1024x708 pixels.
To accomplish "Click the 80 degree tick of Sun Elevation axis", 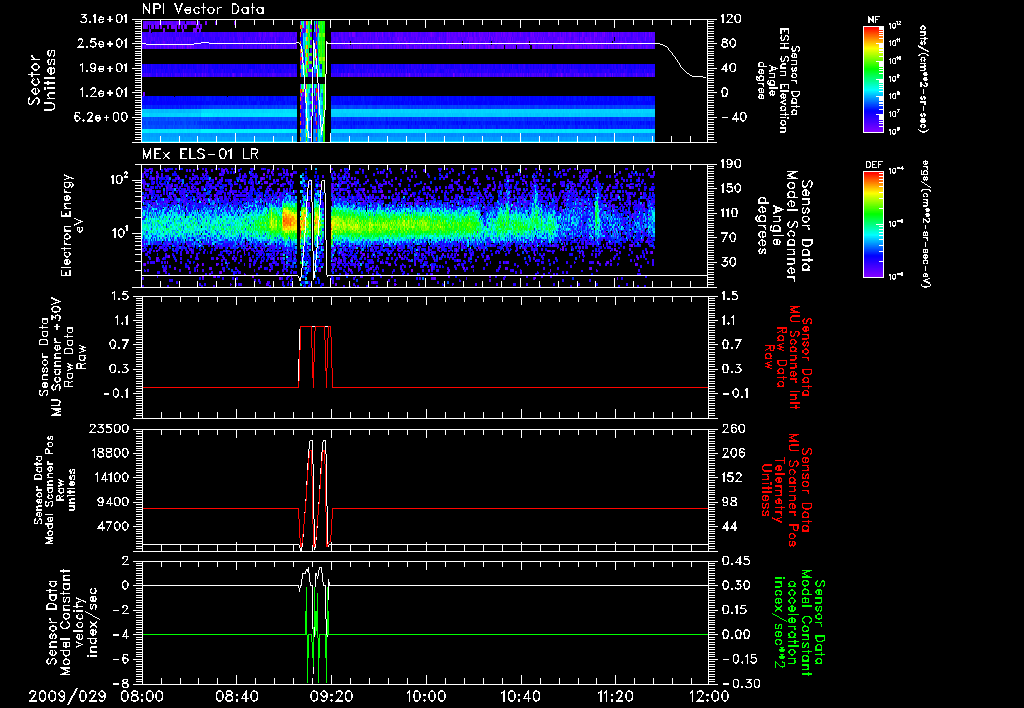I will coord(727,43).
